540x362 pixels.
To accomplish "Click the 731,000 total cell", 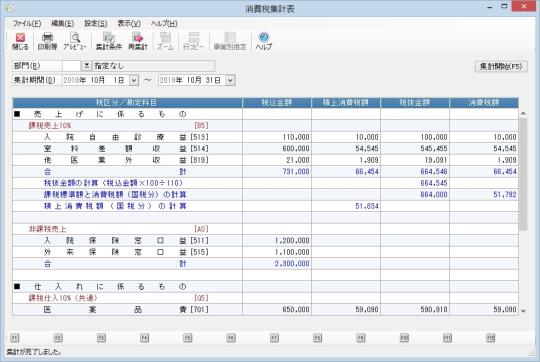I will click(277, 172).
